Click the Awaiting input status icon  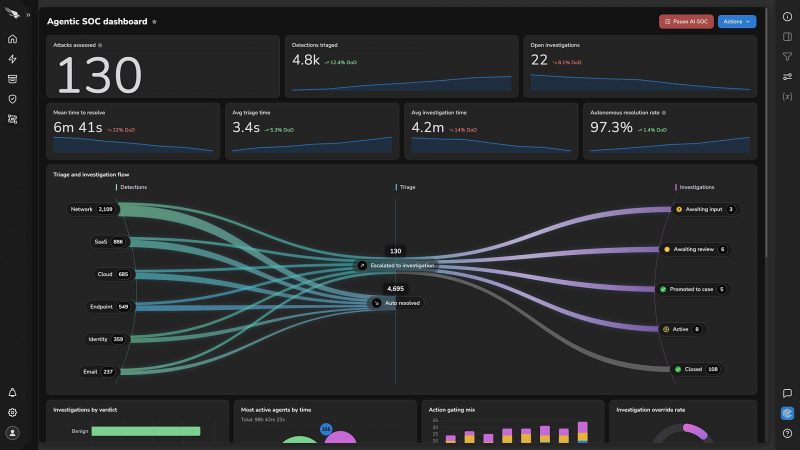click(679, 209)
